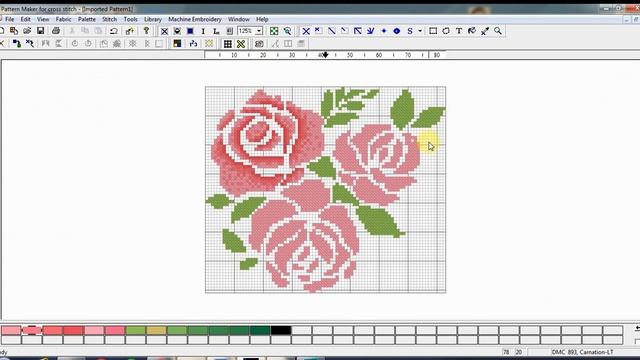
Task: Select the tan gold palette swatch
Action: point(156,330)
